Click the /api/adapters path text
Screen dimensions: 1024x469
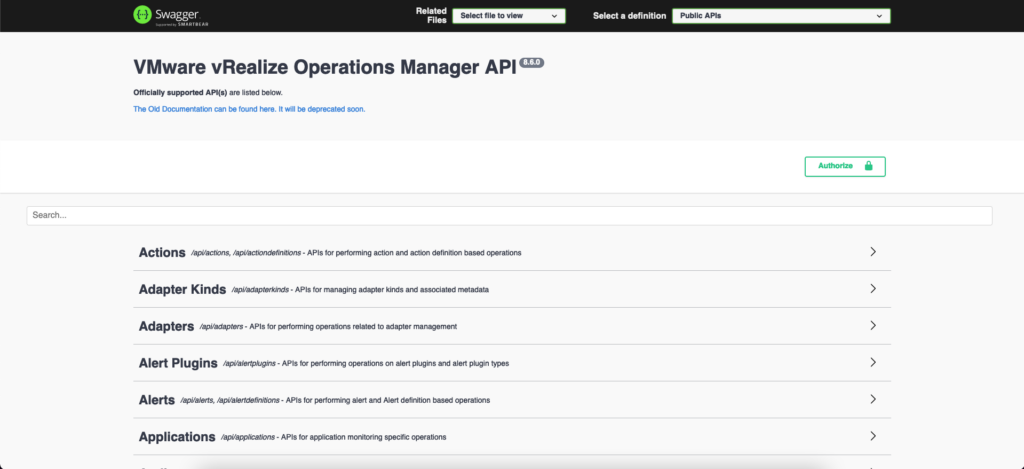[x=221, y=327]
